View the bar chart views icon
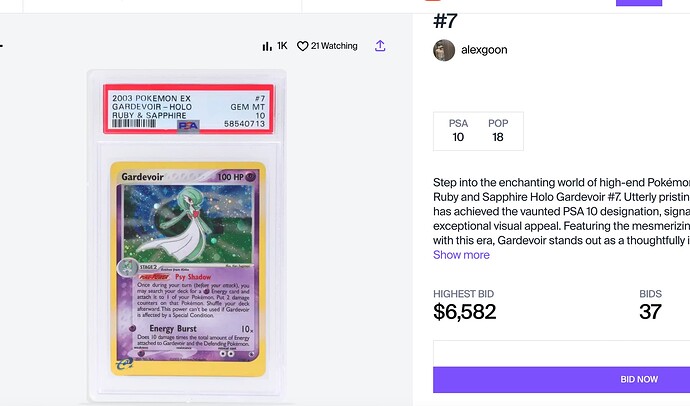 tap(267, 46)
